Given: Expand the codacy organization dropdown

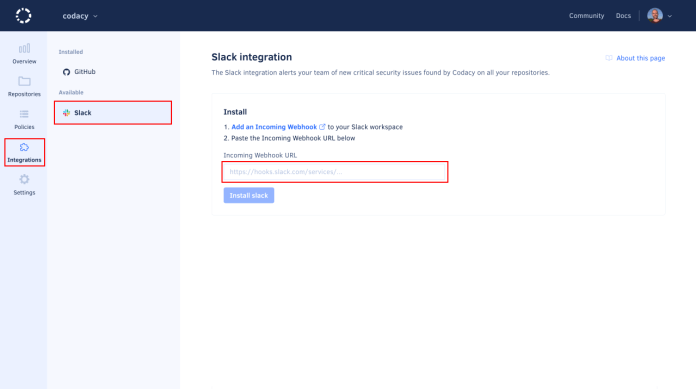Looking at the screenshot, I should pyautogui.click(x=80, y=16).
